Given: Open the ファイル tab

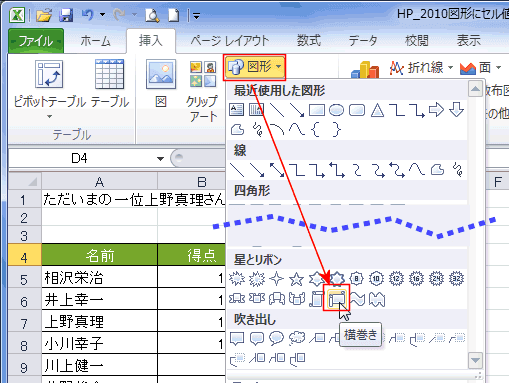Looking at the screenshot, I should tap(36, 41).
